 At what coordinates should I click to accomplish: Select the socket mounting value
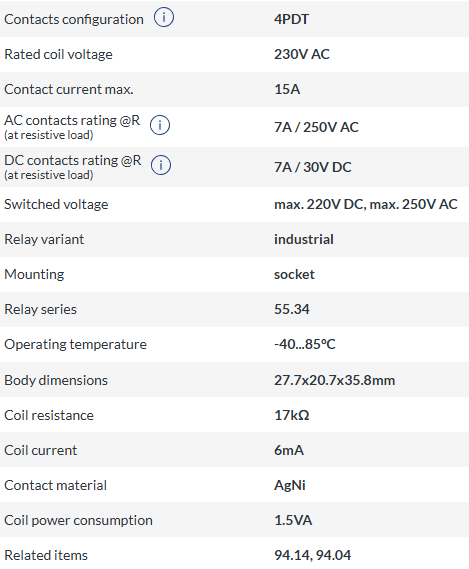point(294,274)
